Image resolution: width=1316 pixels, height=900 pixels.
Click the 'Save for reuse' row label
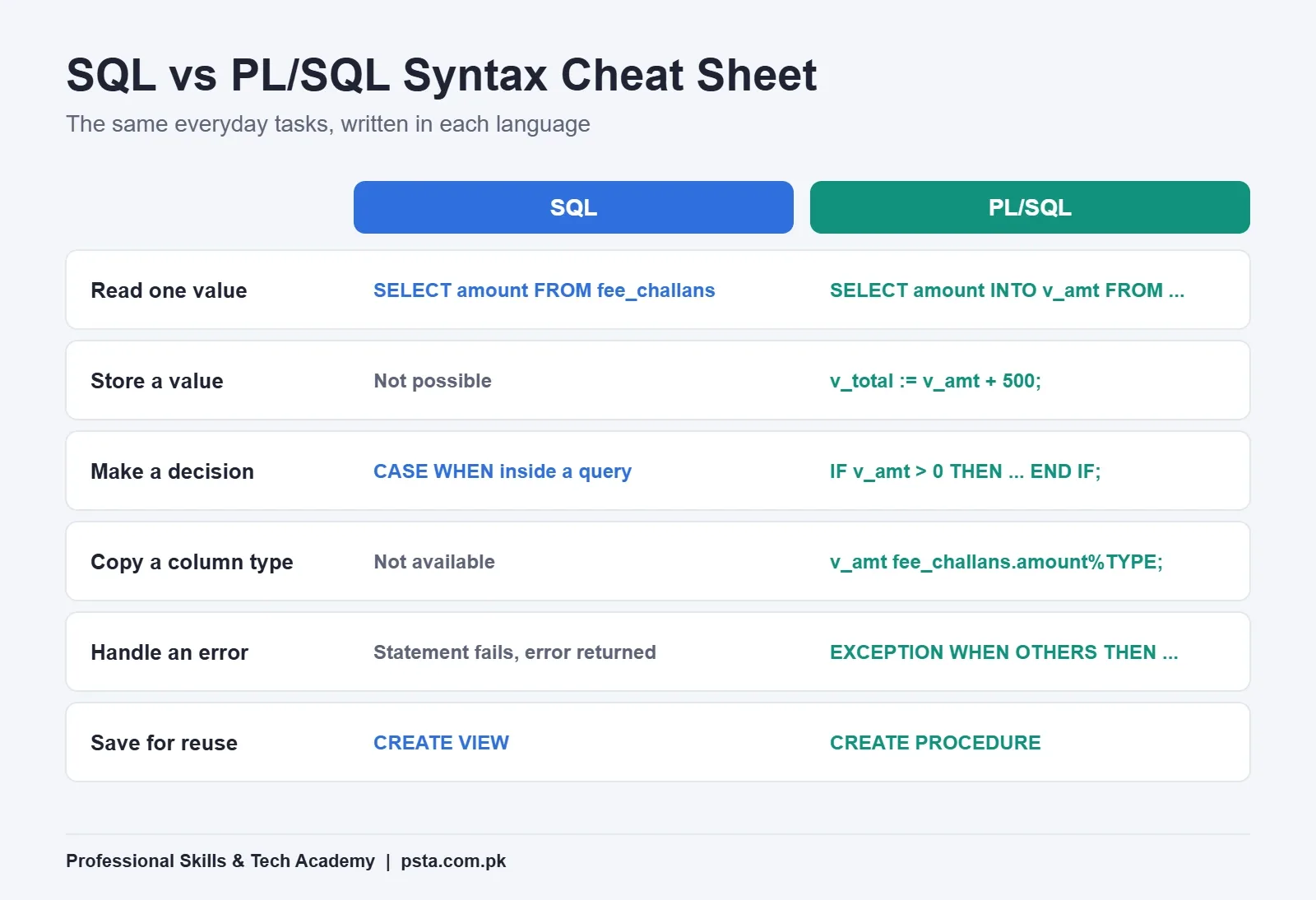[x=164, y=743]
